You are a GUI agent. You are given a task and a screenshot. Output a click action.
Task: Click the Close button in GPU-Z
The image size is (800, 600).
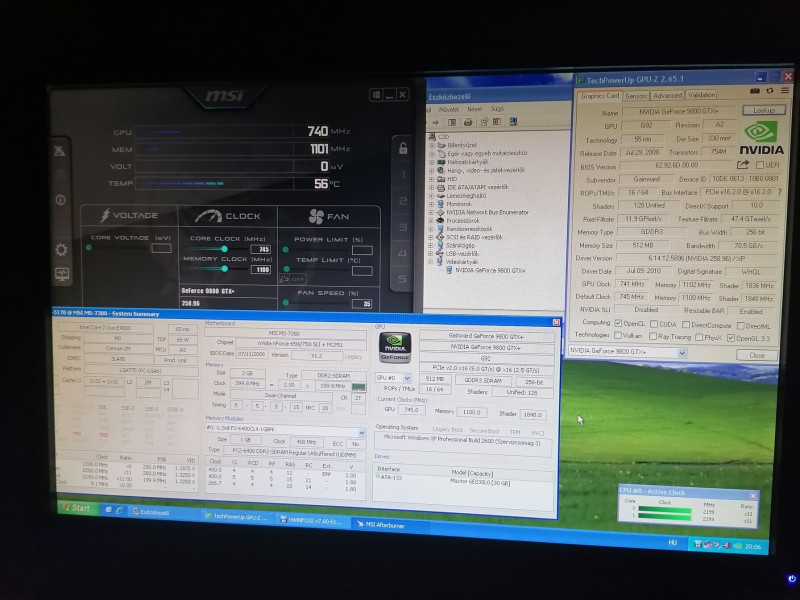(x=757, y=355)
